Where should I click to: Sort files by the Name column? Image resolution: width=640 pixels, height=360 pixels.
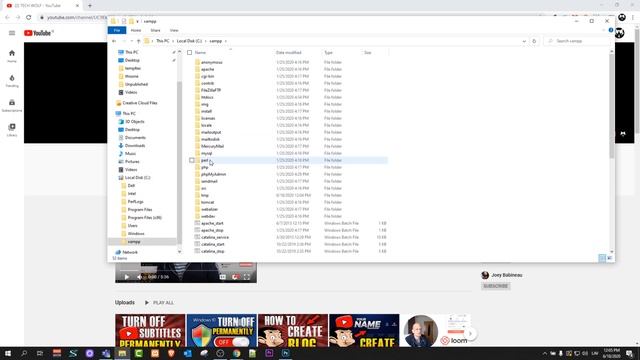pos(200,53)
